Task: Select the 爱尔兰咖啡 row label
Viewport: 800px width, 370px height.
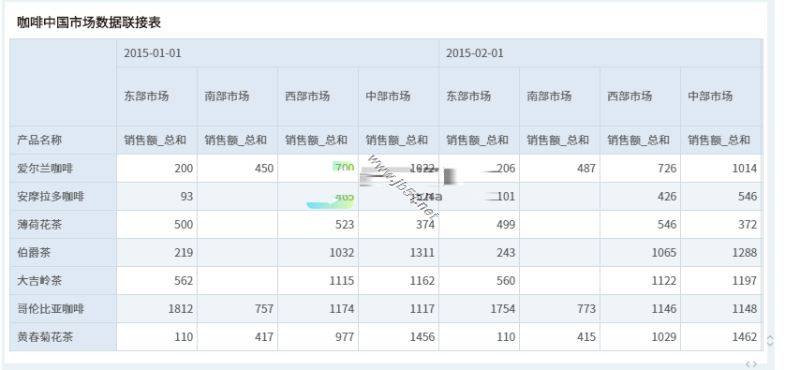Action: coord(45,168)
